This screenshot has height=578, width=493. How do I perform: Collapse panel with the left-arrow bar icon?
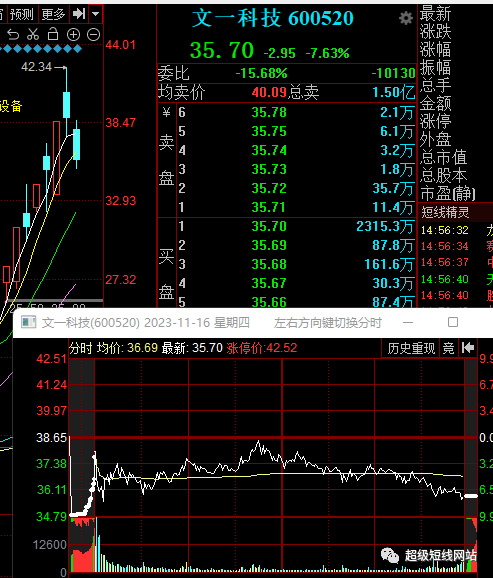(x=468, y=348)
